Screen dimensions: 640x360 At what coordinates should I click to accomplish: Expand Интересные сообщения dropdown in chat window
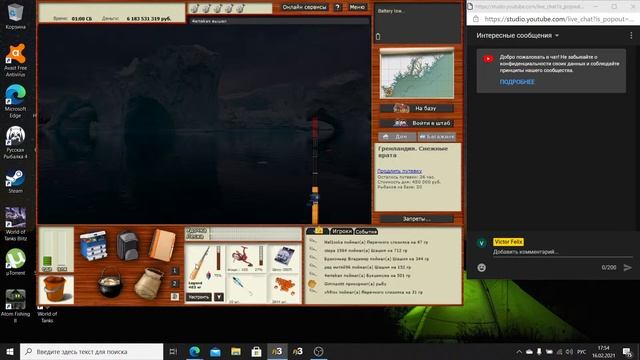coord(517,36)
